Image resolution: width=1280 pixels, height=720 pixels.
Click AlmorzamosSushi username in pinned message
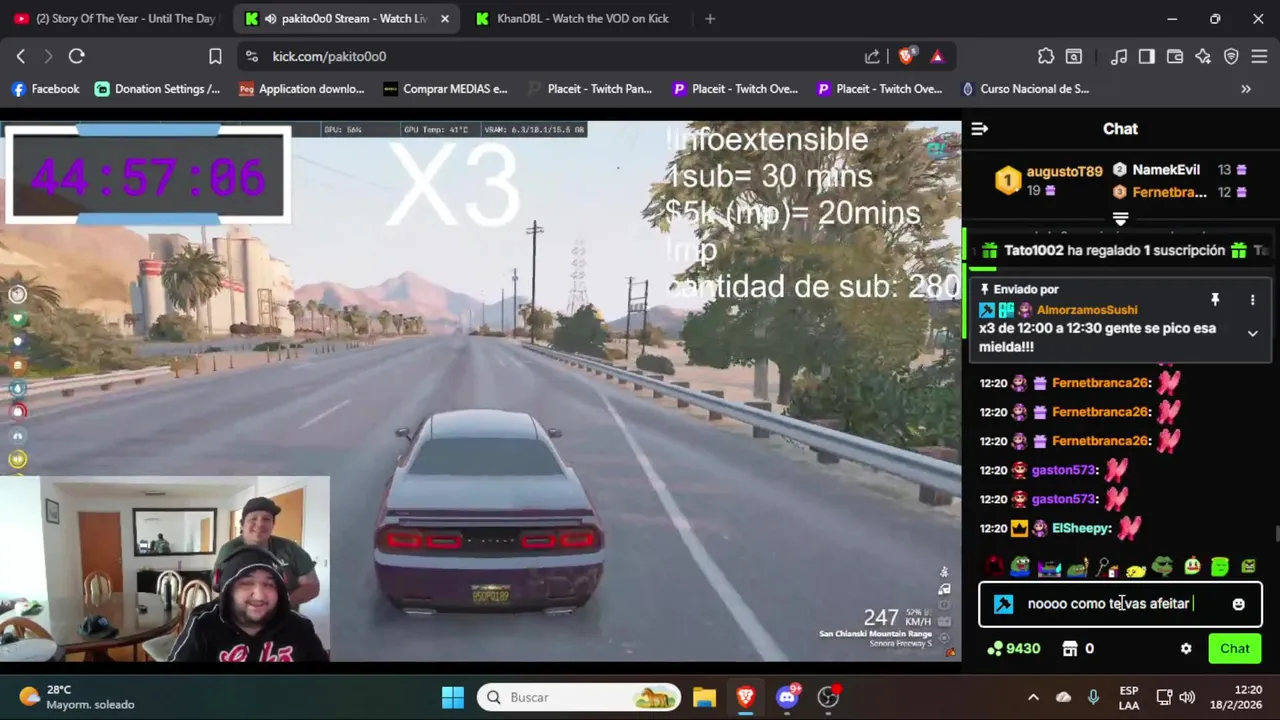point(1086,310)
